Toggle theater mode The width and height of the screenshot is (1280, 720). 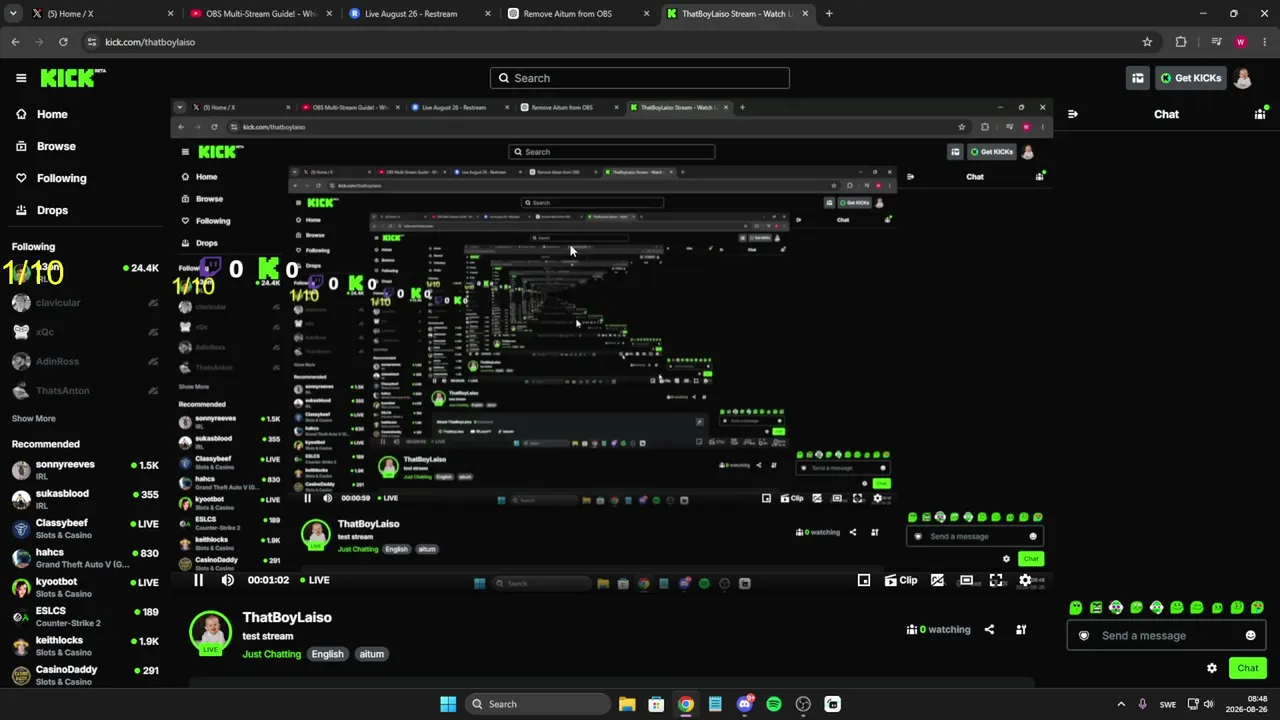pos(966,580)
